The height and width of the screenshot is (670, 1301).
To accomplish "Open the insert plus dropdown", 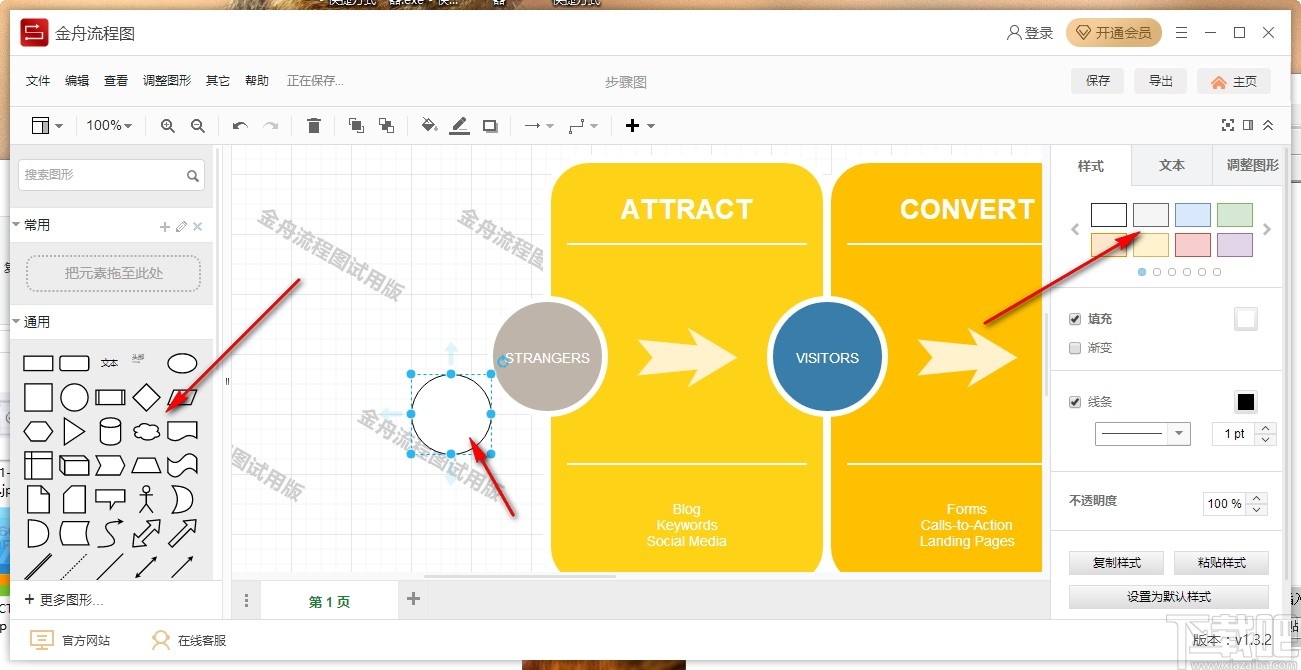I will click(x=640, y=126).
